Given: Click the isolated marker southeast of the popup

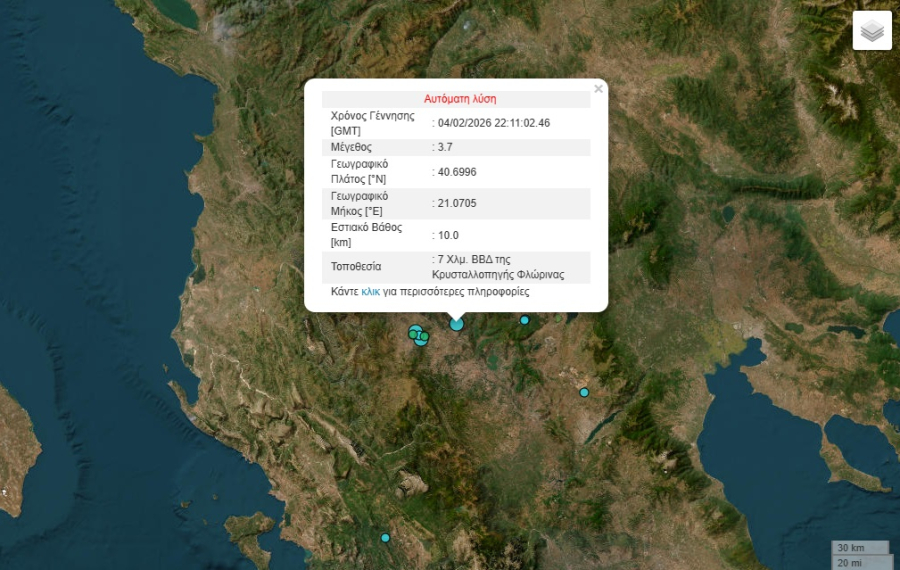Looking at the screenshot, I should click(x=584, y=392).
